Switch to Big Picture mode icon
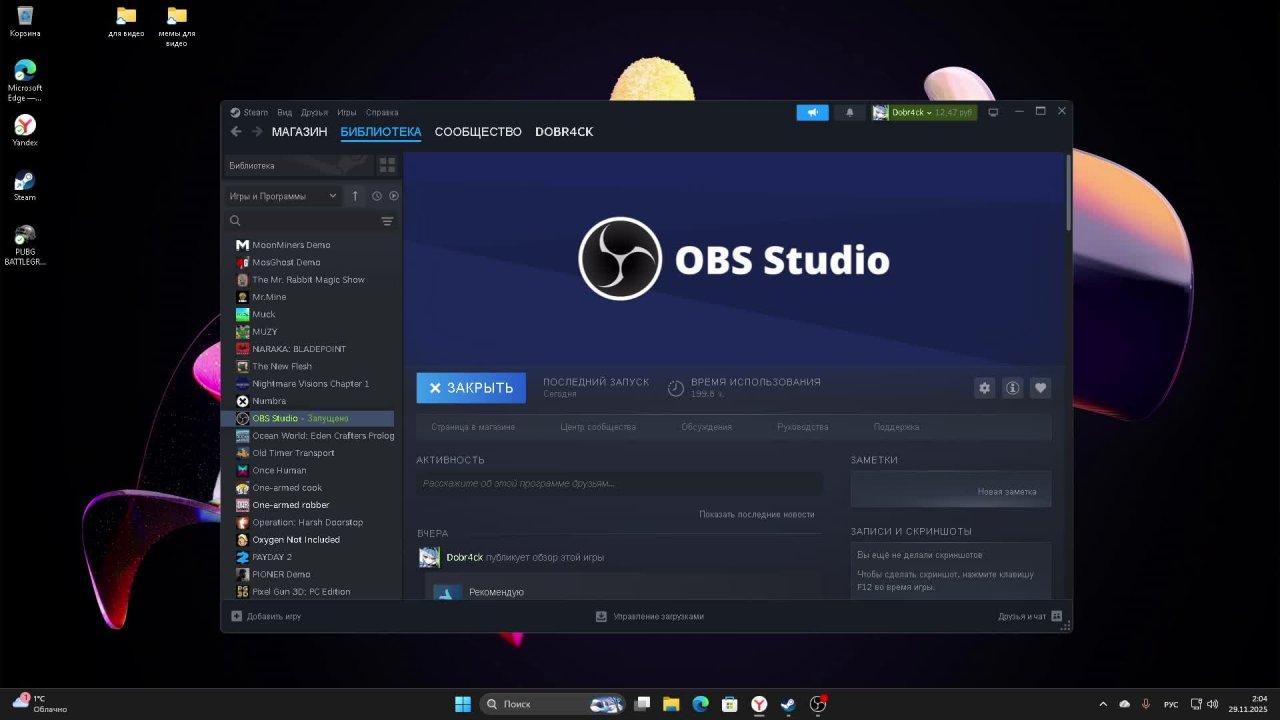Viewport: 1280px width, 720px height. (x=993, y=112)
